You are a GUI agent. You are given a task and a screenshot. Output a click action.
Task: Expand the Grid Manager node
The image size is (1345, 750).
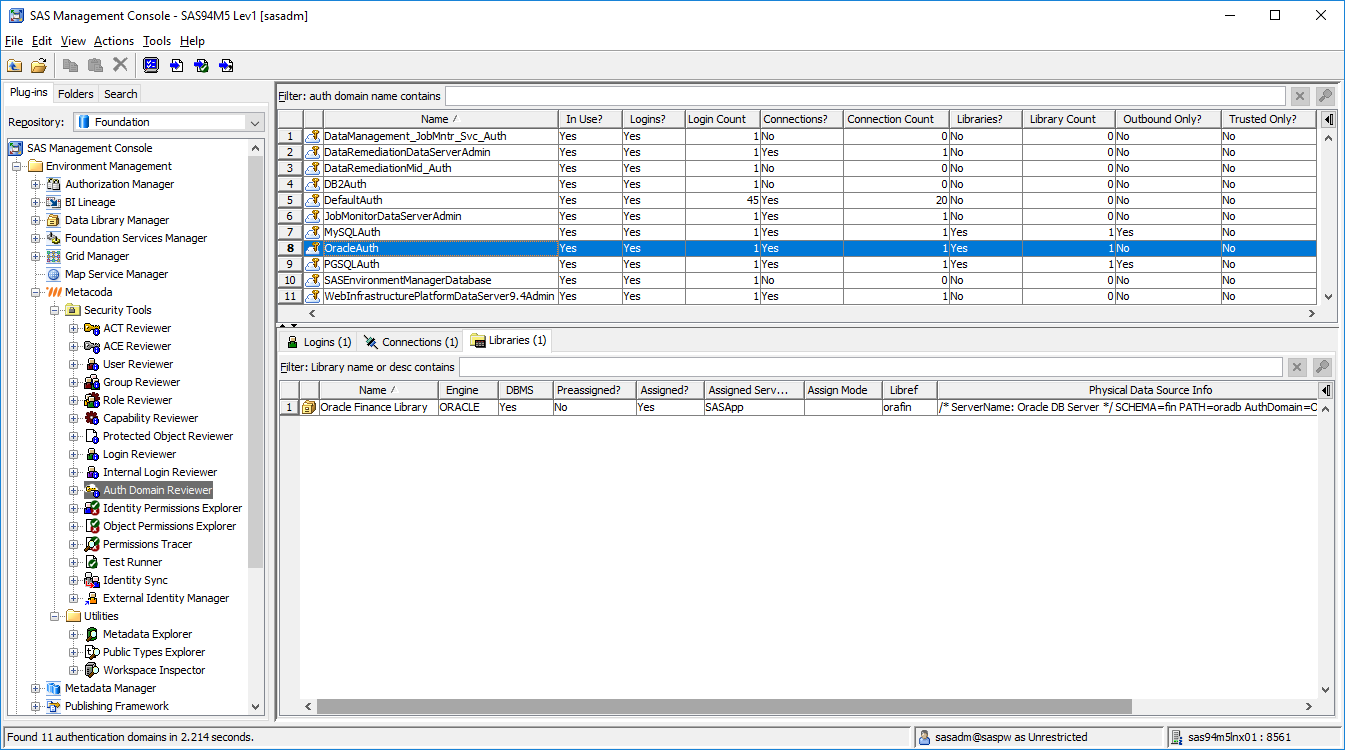click(36, 256)
